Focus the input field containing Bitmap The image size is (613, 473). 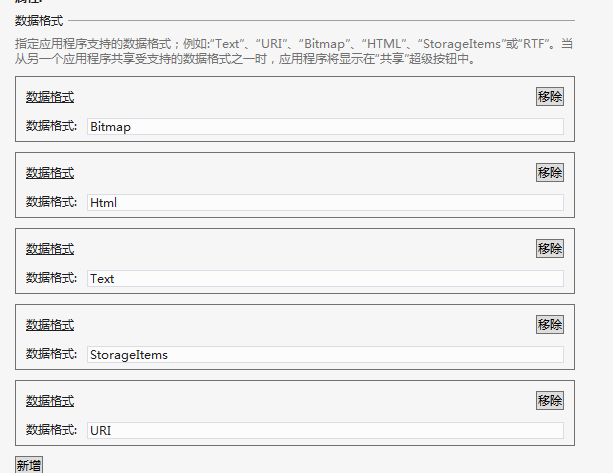point(325,127)
